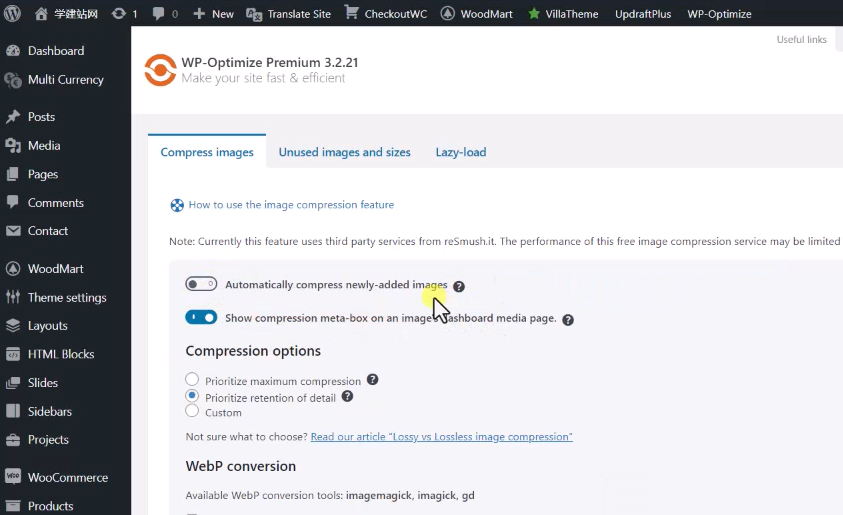Select Prioritize retention of detail radio

coord(192,396)
